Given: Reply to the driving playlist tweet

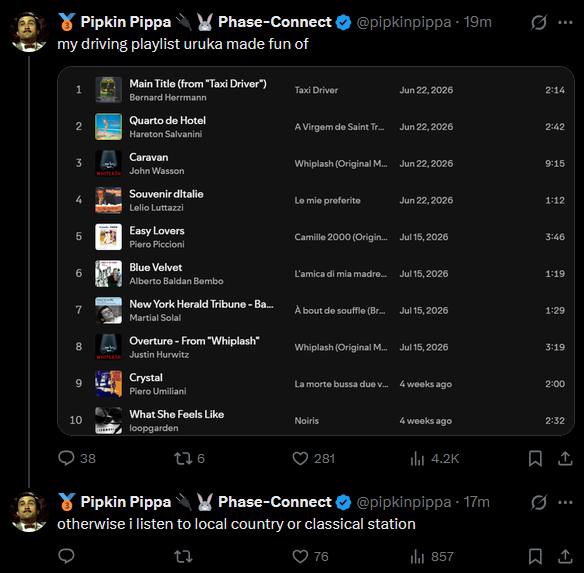Looking at the screenshot, I should coord(77,458).
